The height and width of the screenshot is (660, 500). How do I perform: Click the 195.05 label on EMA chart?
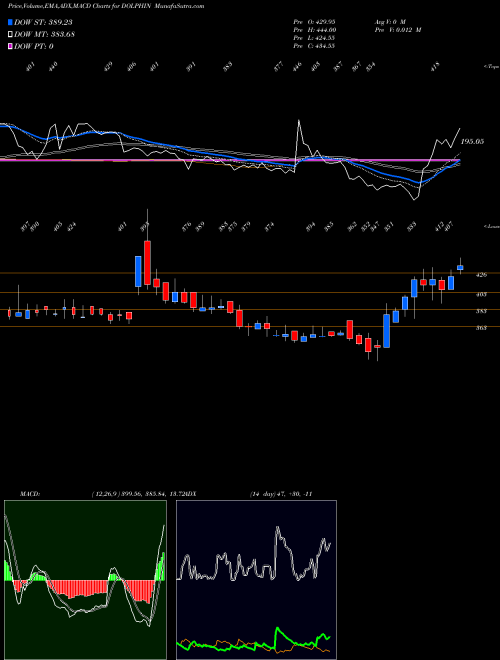click(x=472, y=142)
